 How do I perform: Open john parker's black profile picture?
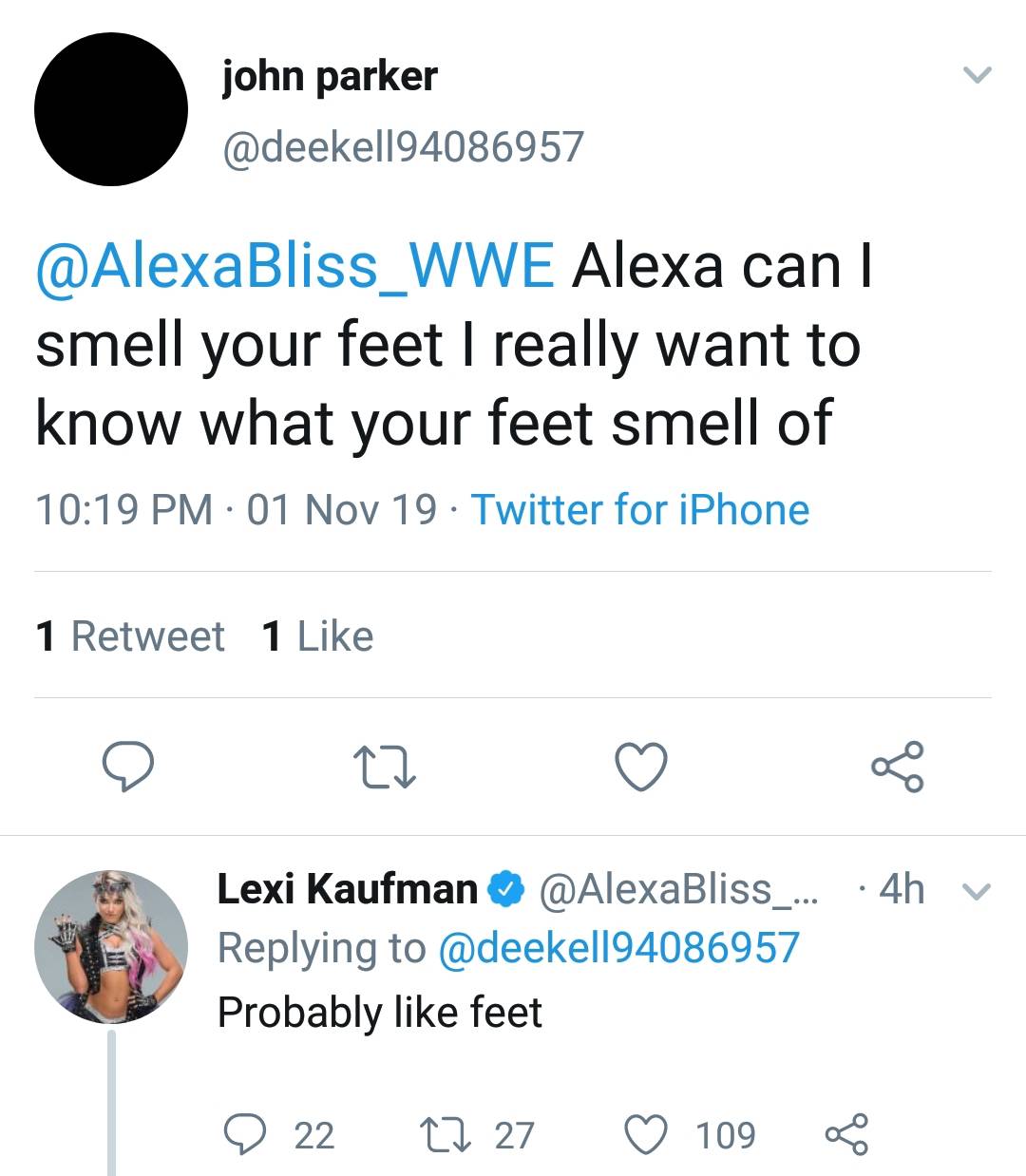tap(111, 108)
